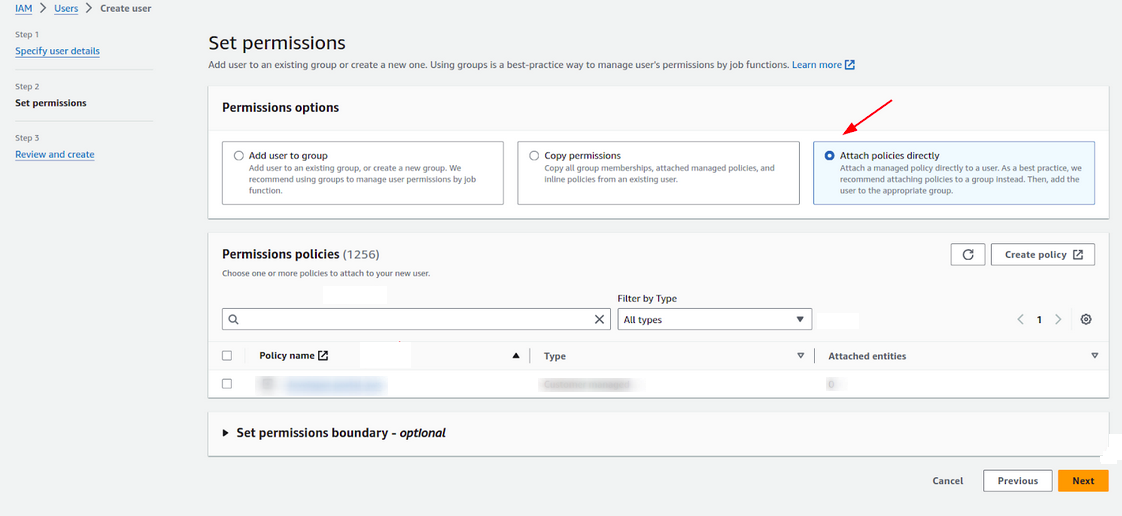Click the Type column sort arrow

(800, 356)
